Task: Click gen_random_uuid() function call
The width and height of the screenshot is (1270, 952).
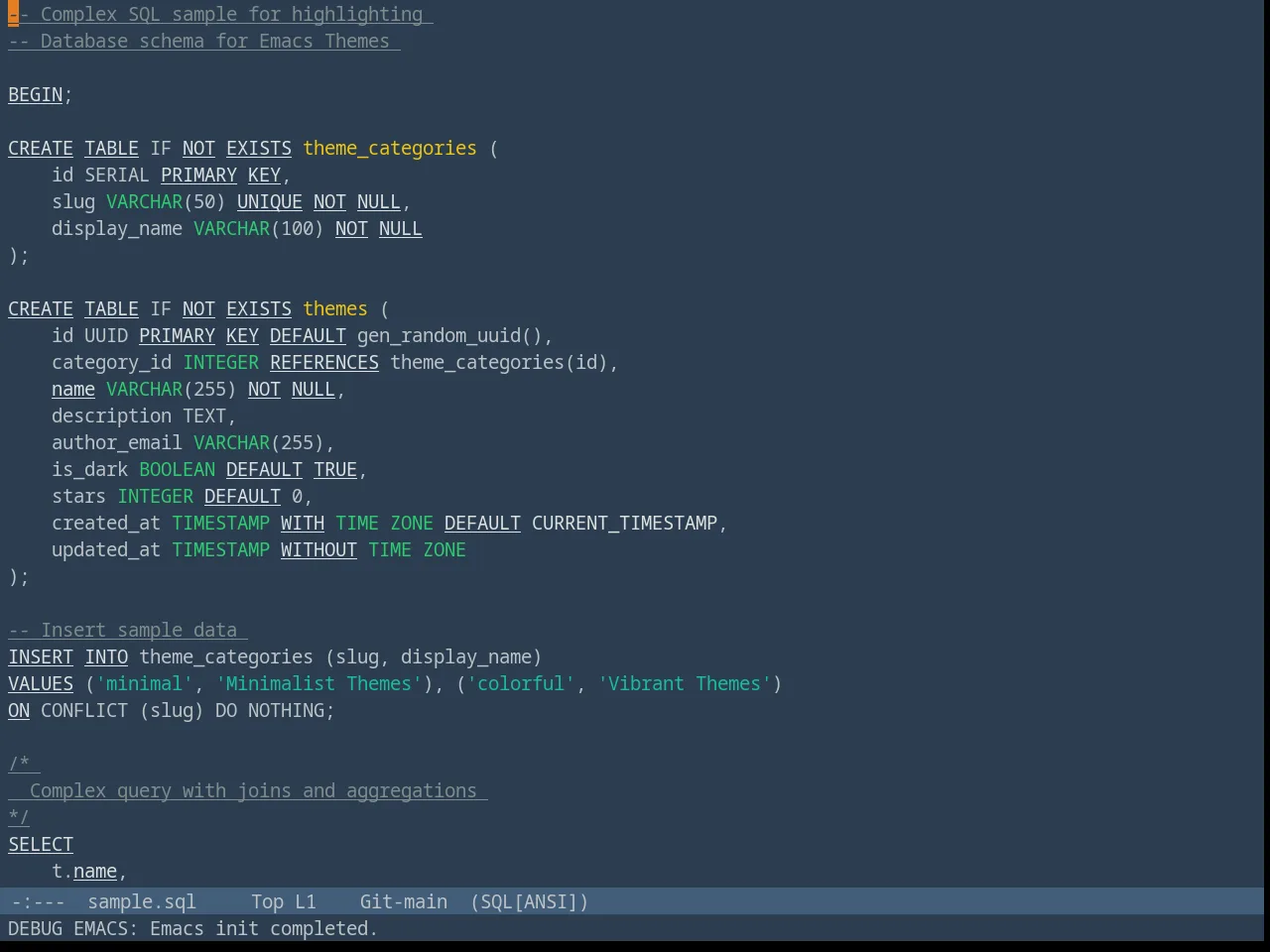Action: click(449, 336)
